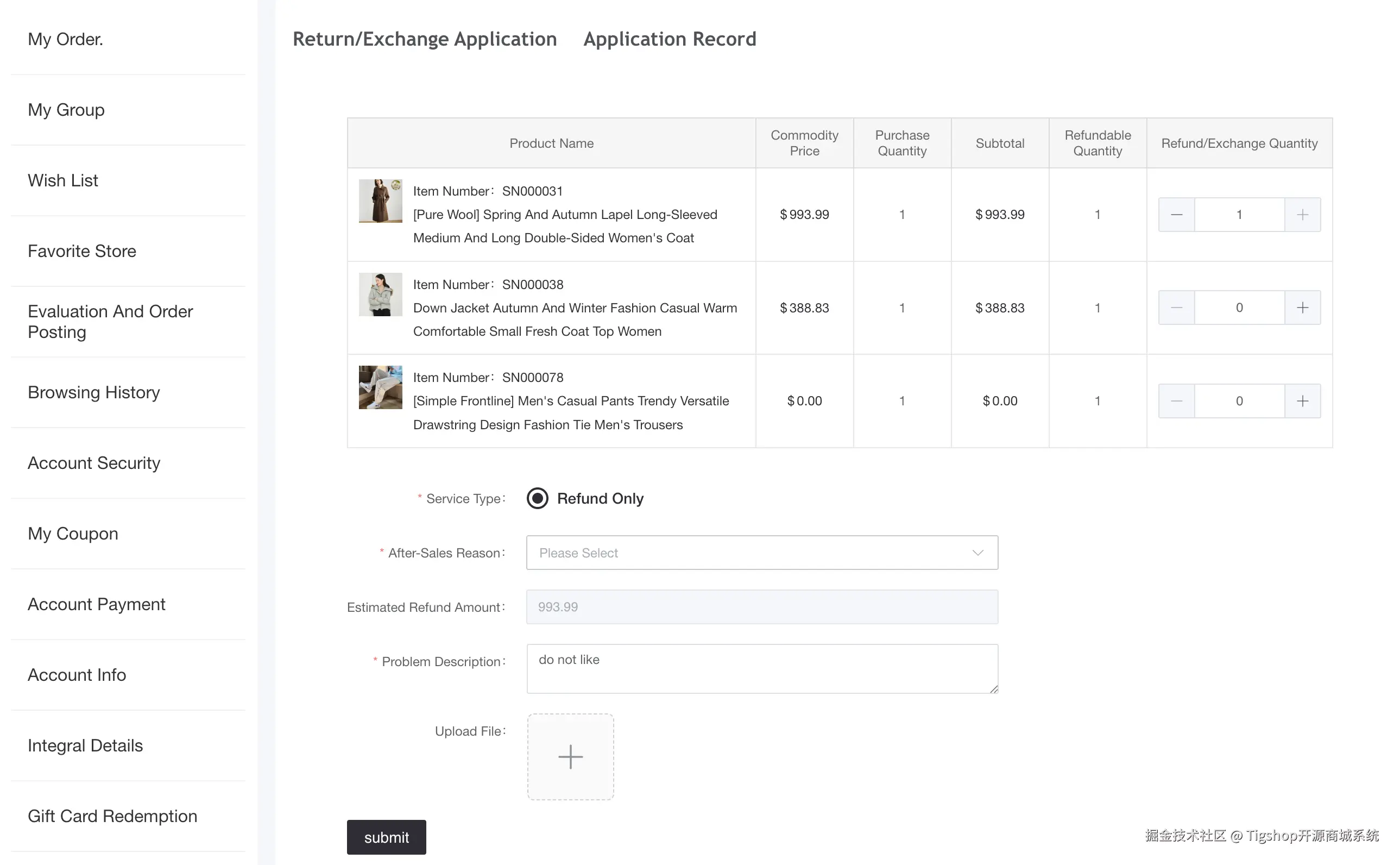Click minus icon for Men's Casual Pants quantity
Viewport: 1400px width, 865px height.
pos(1176,401)
